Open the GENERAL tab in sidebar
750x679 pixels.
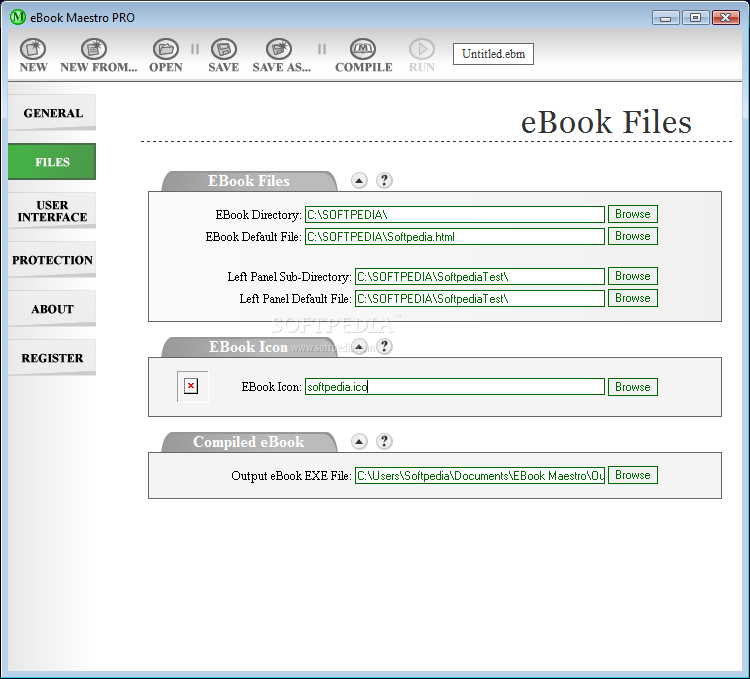(52, 113)
